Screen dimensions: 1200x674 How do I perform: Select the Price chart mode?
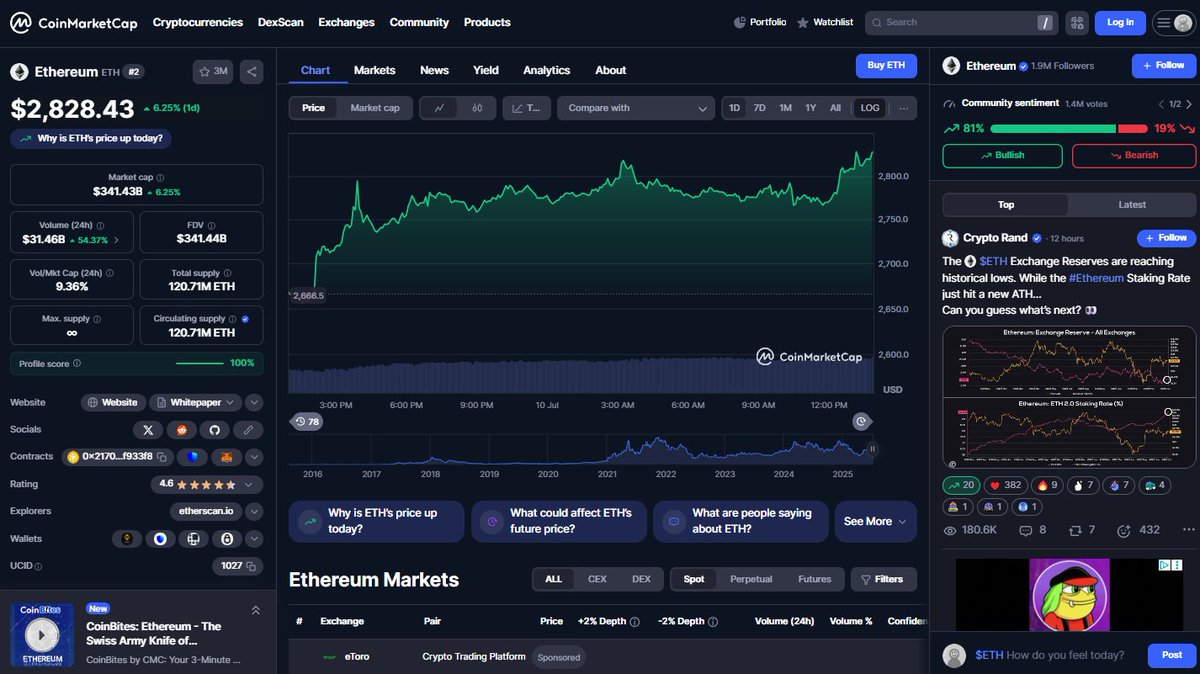(x=313, y=108)
